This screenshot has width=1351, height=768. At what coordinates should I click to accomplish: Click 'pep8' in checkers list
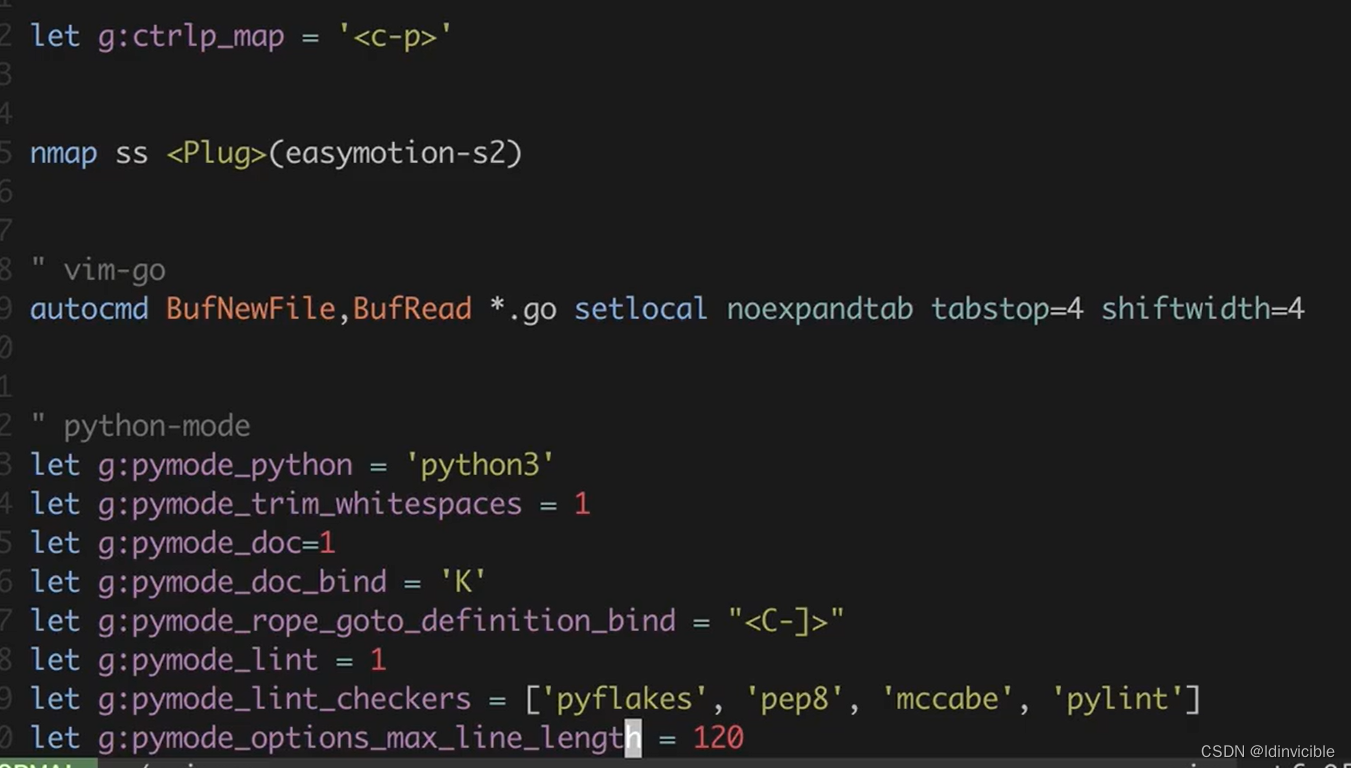pyautogui.click(x=795, y=699)
